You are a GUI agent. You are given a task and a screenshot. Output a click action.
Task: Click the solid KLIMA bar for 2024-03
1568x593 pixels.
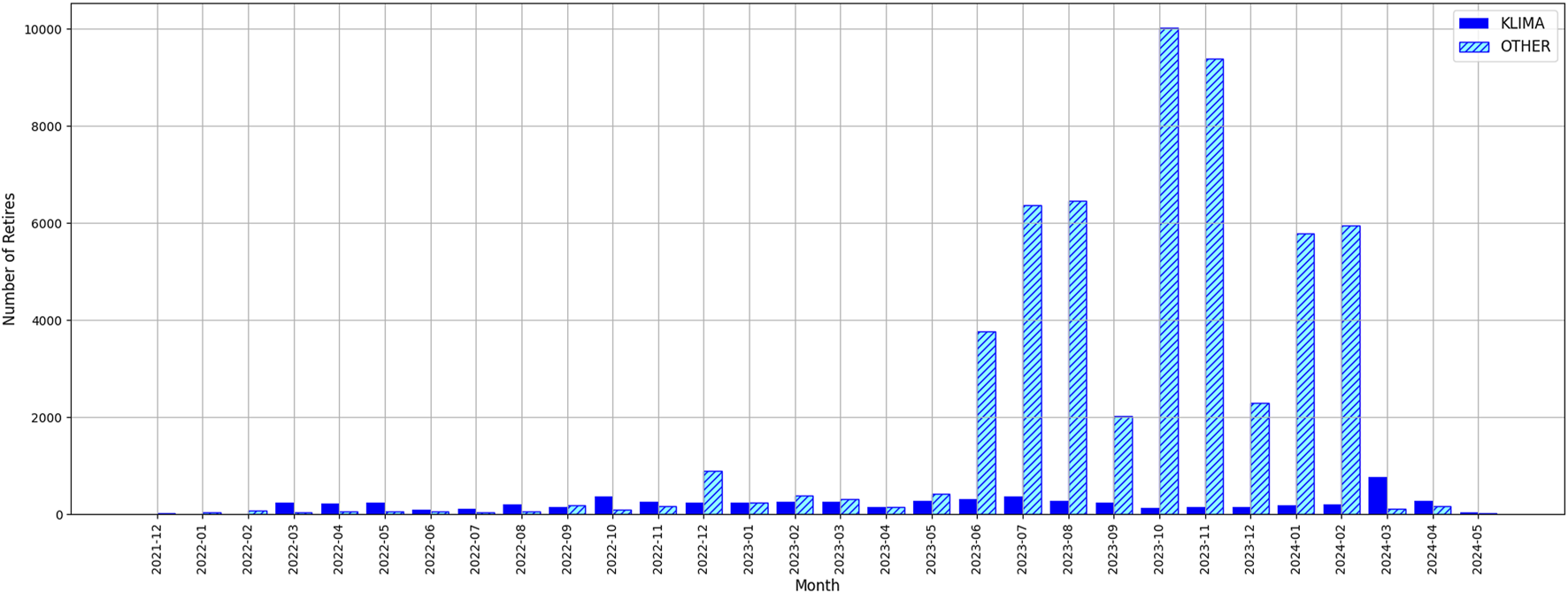pyautogui.click(x=1378, y=496)
